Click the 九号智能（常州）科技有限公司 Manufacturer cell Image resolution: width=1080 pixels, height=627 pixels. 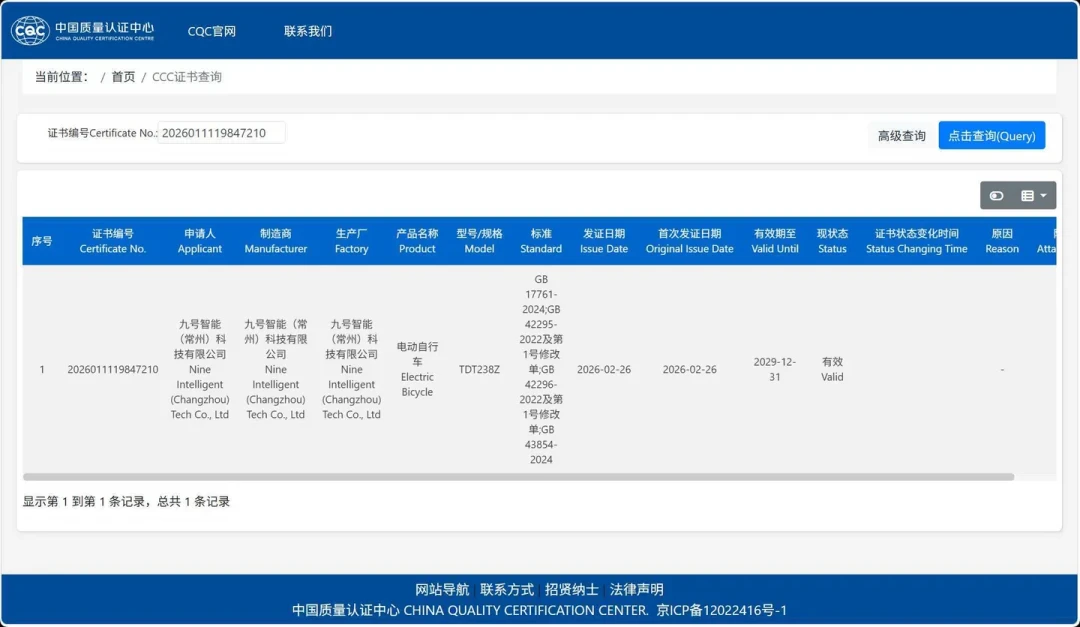coord(276,369)
